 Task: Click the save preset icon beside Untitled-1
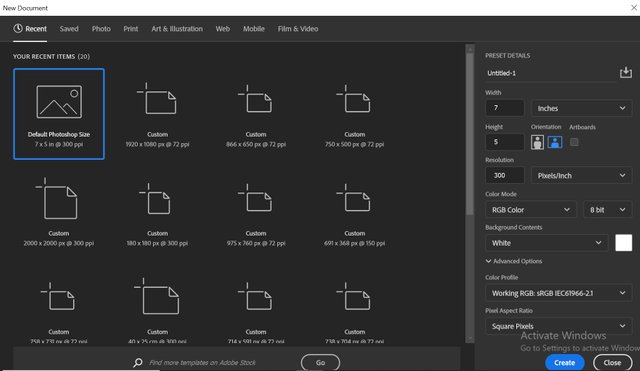click(x=625, y=73)
